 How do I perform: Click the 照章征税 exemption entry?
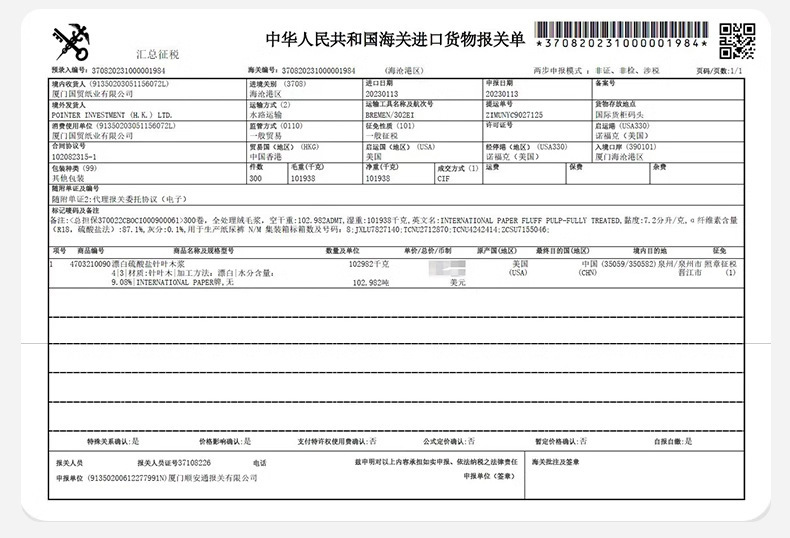[720, 263]
